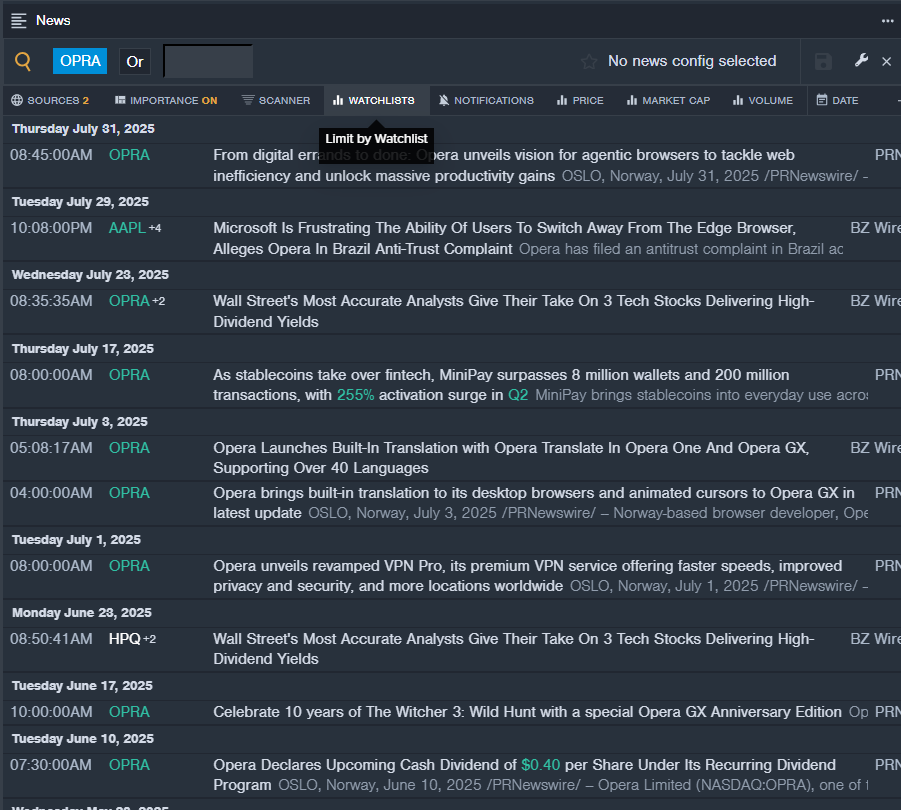
Task: Click the ticker search input field
Action: tap(208, 61)
